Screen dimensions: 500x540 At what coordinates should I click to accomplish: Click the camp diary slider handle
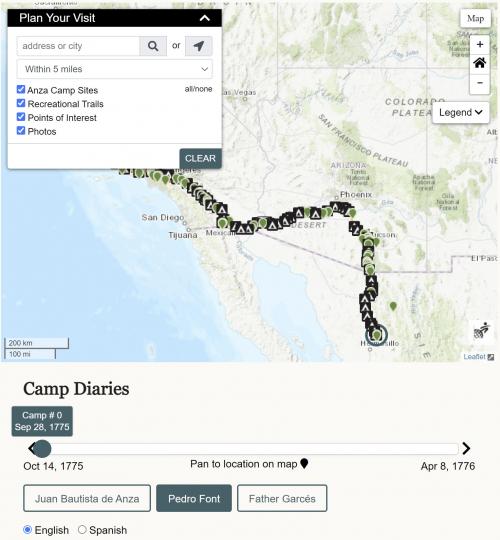(x=42, y=449)
